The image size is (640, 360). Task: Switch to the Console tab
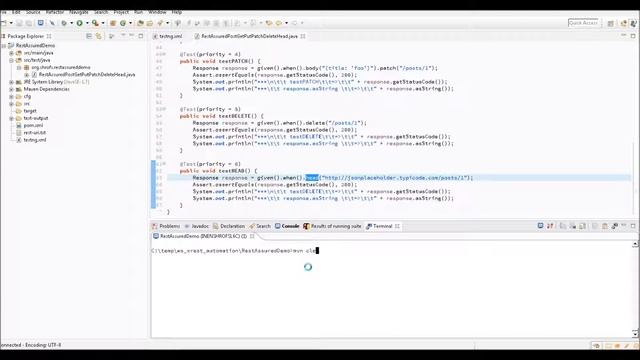tap(287, 226)
